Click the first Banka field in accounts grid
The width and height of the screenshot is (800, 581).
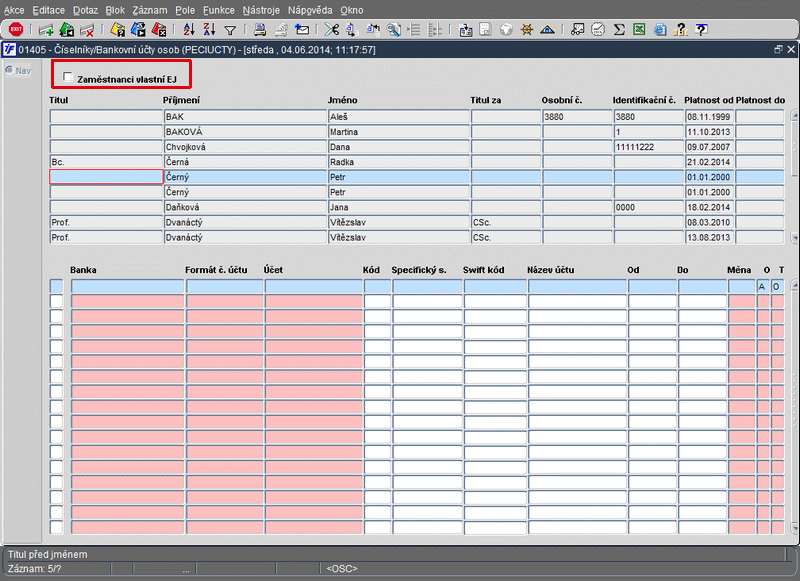point(128,286)
